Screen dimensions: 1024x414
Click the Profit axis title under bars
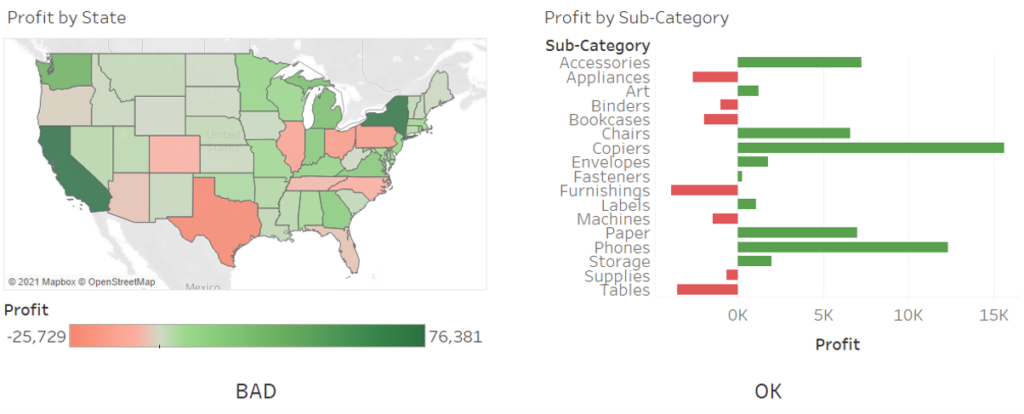838,344
